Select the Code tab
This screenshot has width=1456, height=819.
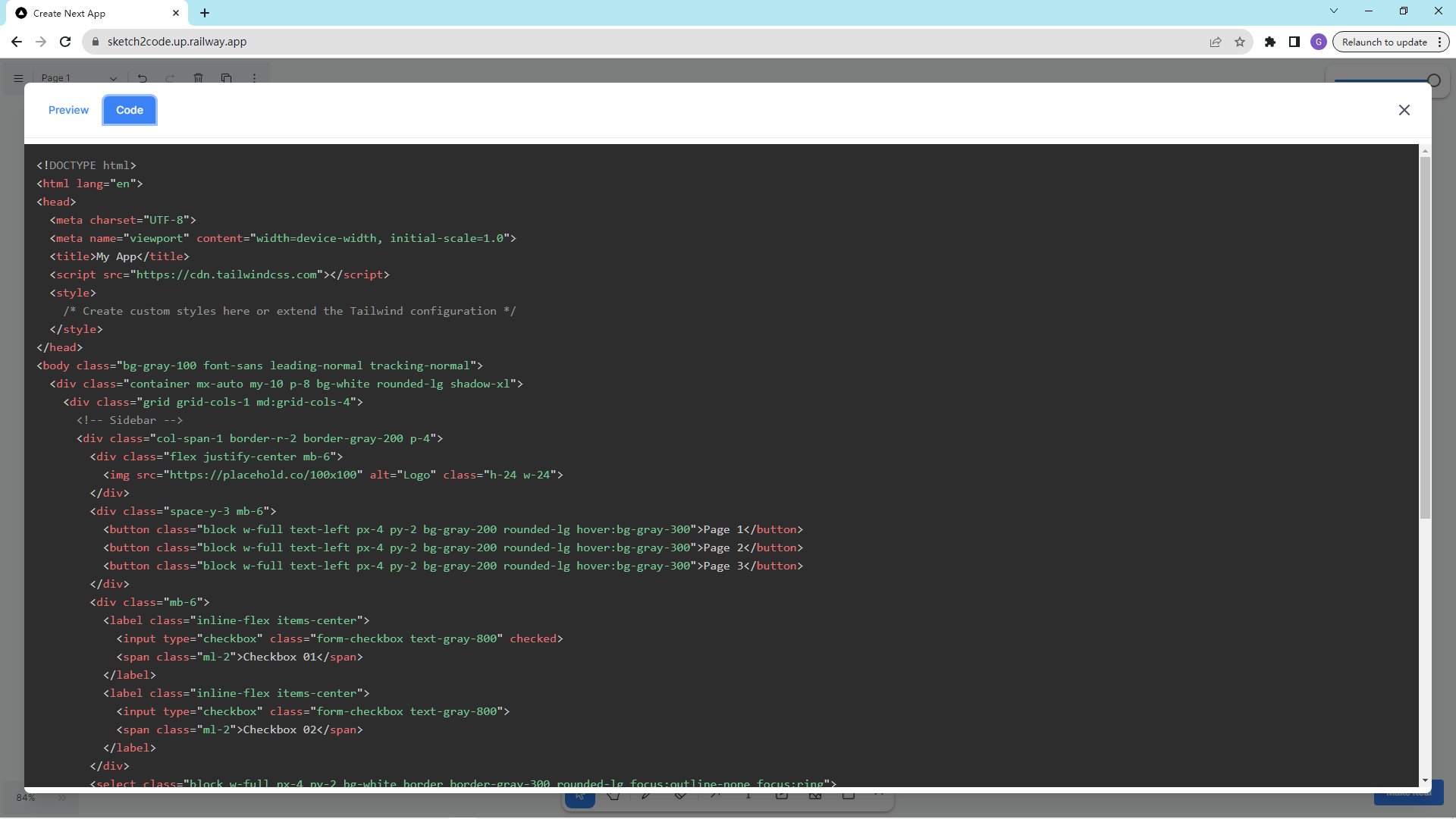[130, 110]
